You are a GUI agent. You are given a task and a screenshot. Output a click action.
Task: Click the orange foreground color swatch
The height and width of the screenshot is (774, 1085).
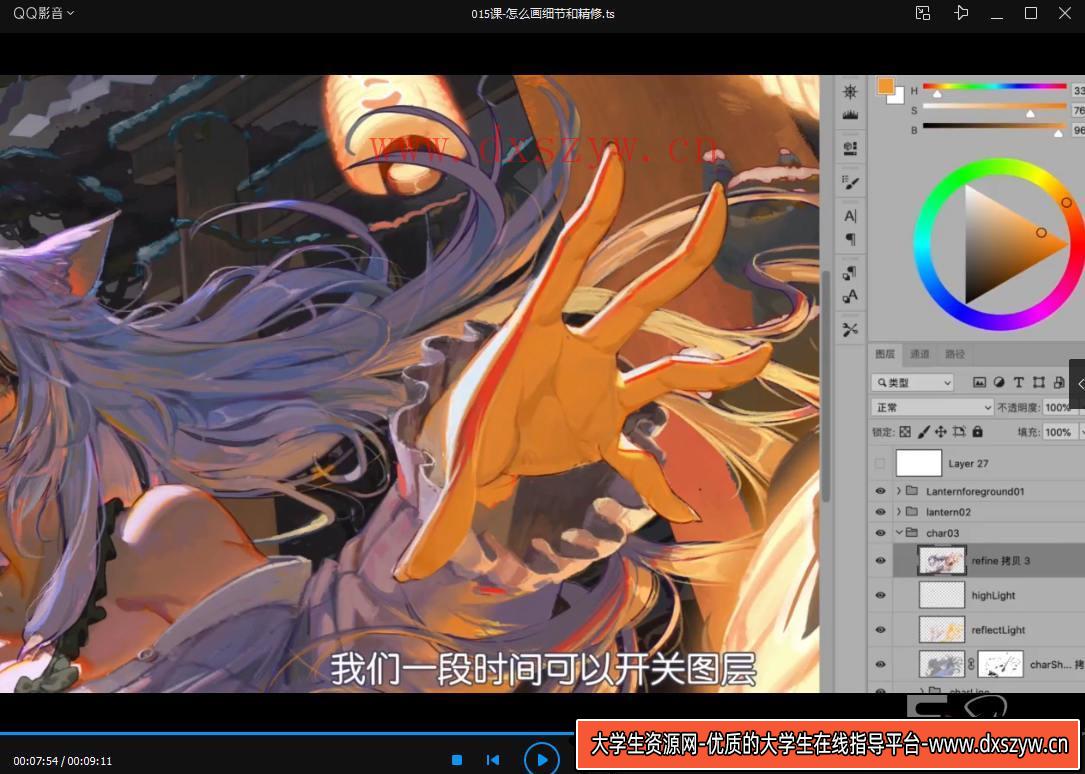(885, 85)
